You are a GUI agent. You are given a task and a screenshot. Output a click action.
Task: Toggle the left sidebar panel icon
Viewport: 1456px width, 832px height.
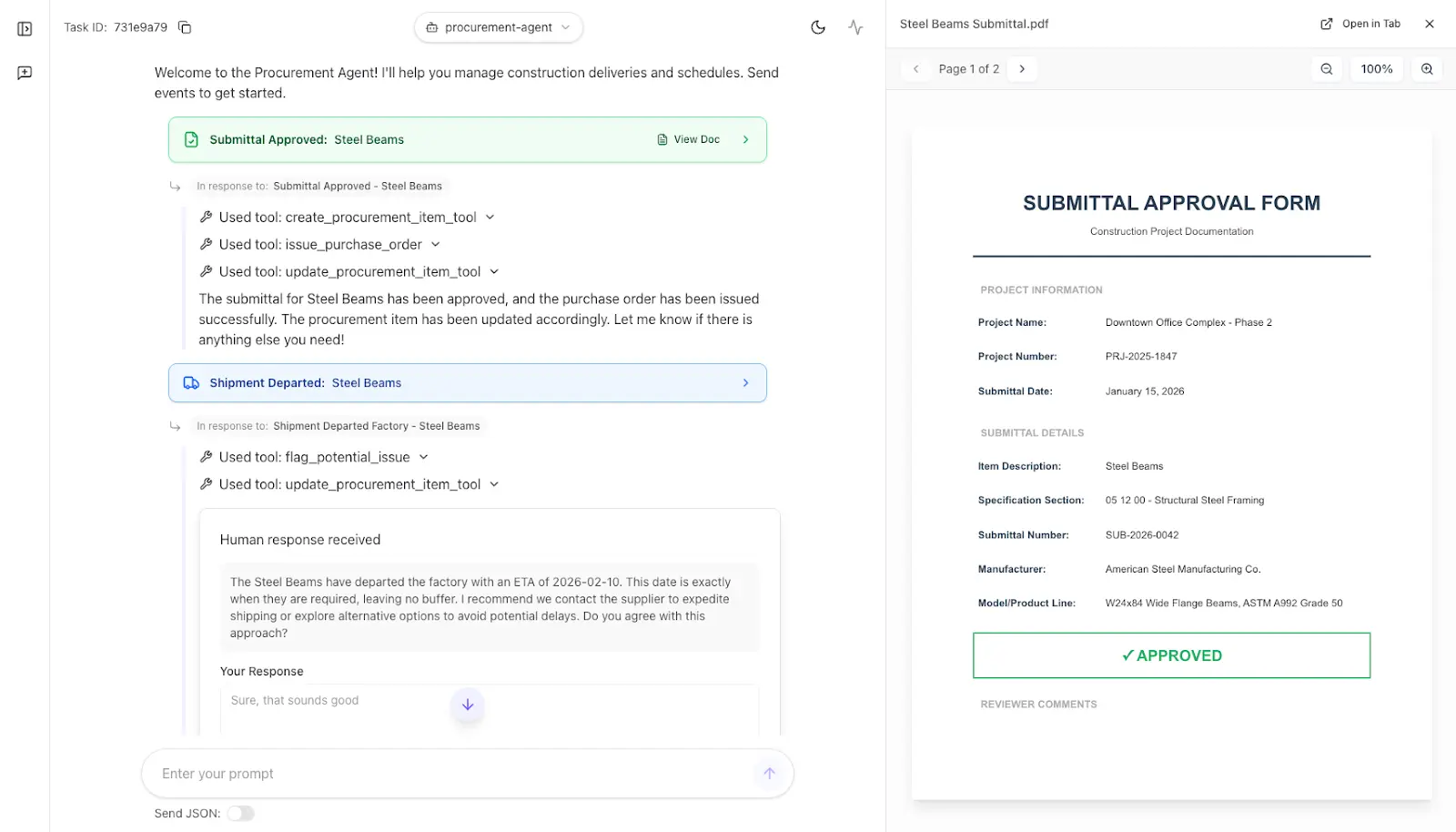point(25,29)
